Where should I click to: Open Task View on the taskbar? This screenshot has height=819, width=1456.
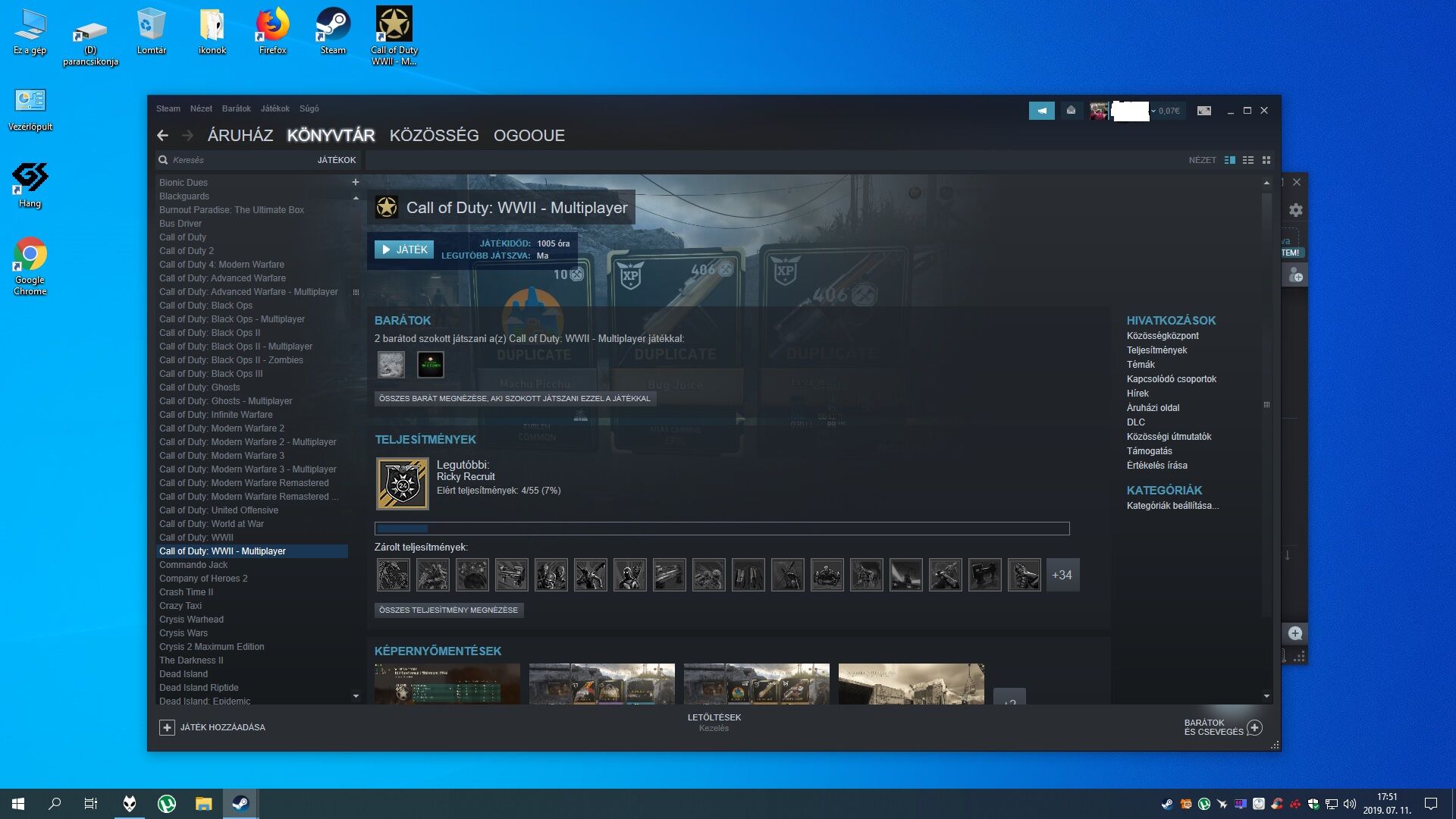(x=90, y=804)
